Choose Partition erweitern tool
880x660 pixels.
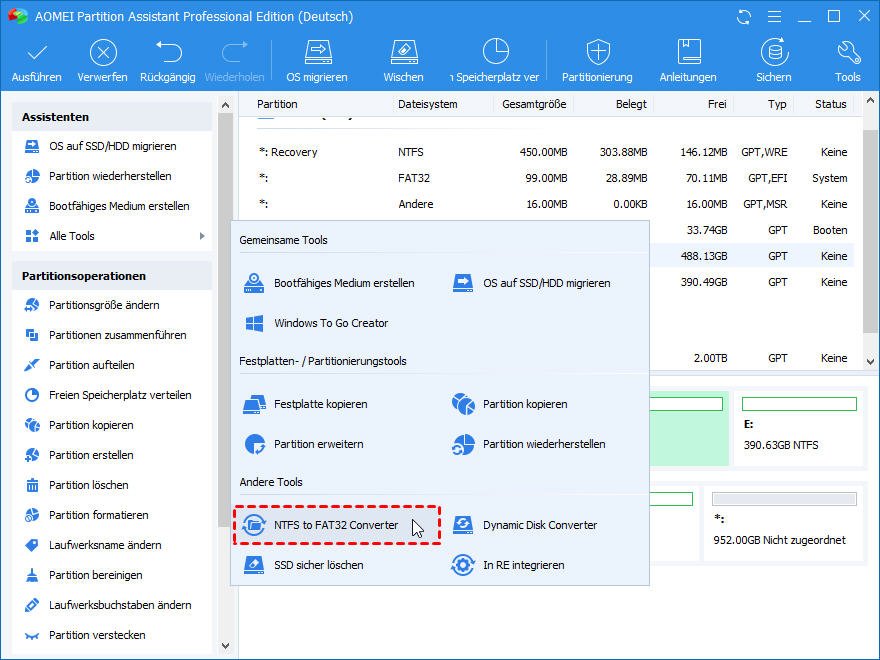[304, 444]
